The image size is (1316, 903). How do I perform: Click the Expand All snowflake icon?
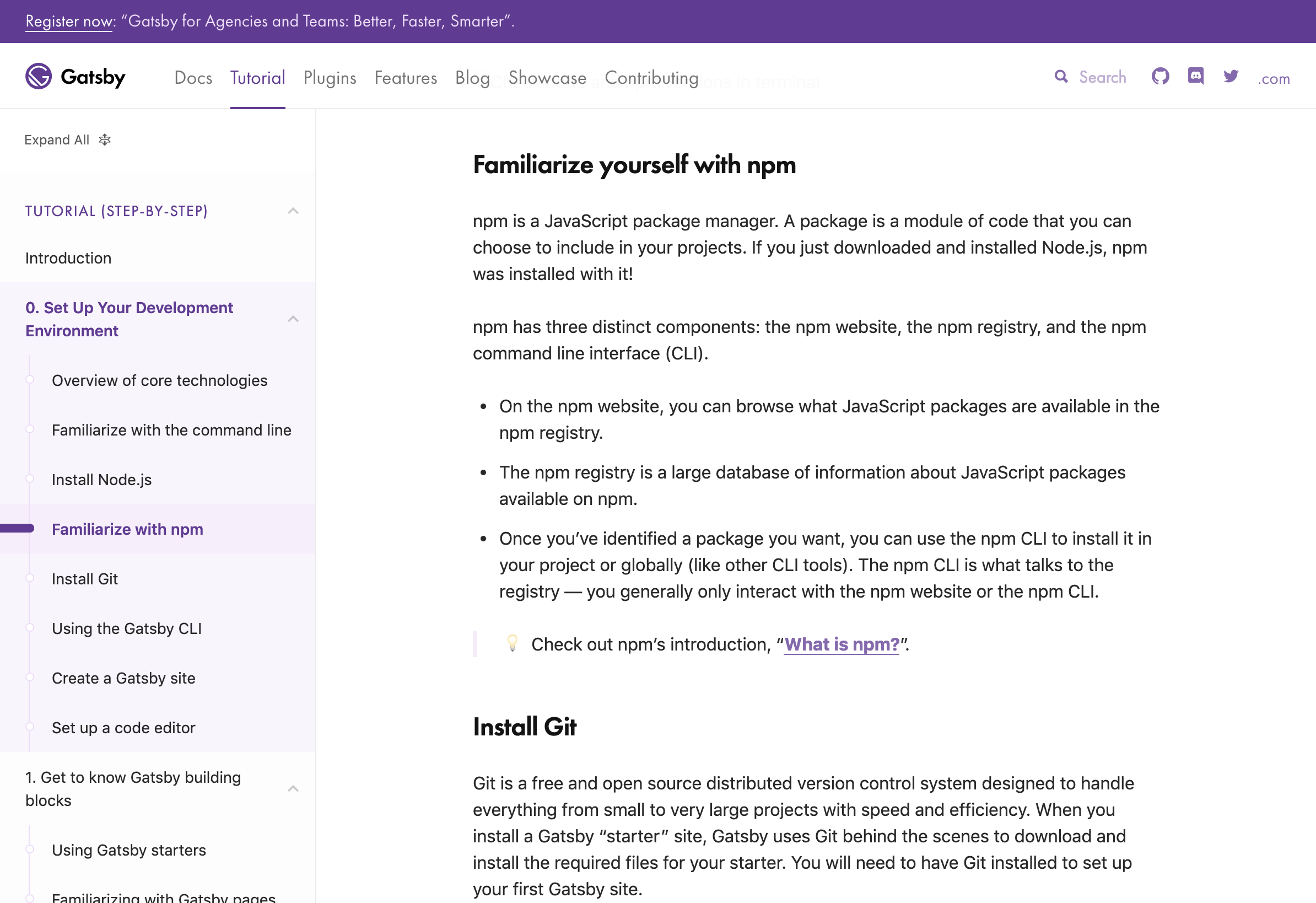point(105,140)
